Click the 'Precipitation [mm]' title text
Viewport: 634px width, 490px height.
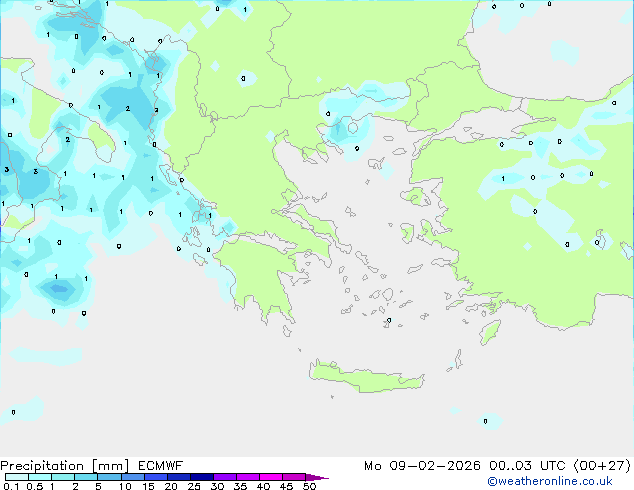[x=65, y=466]
